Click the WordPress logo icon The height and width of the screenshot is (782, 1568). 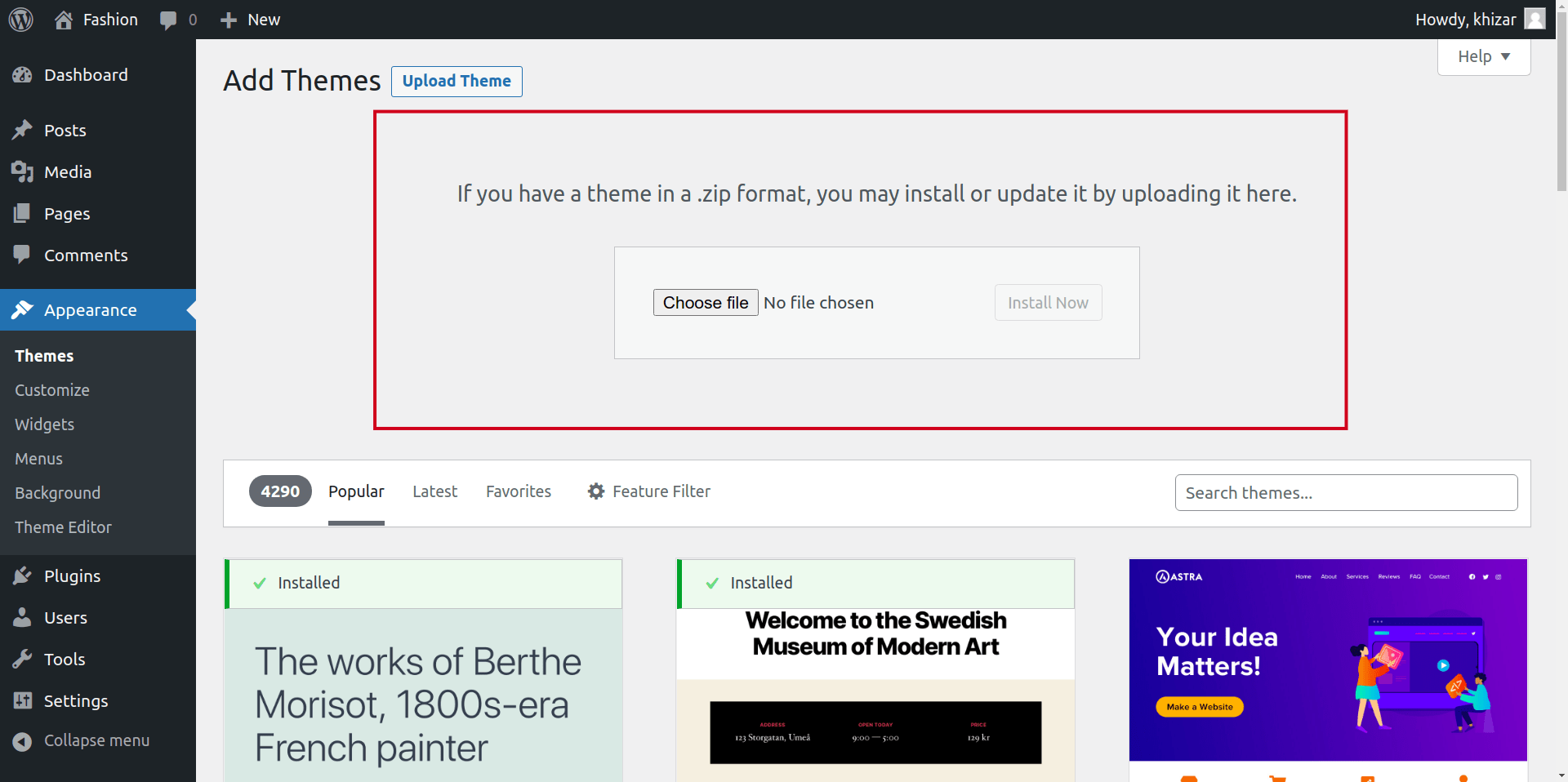(21, 20)
